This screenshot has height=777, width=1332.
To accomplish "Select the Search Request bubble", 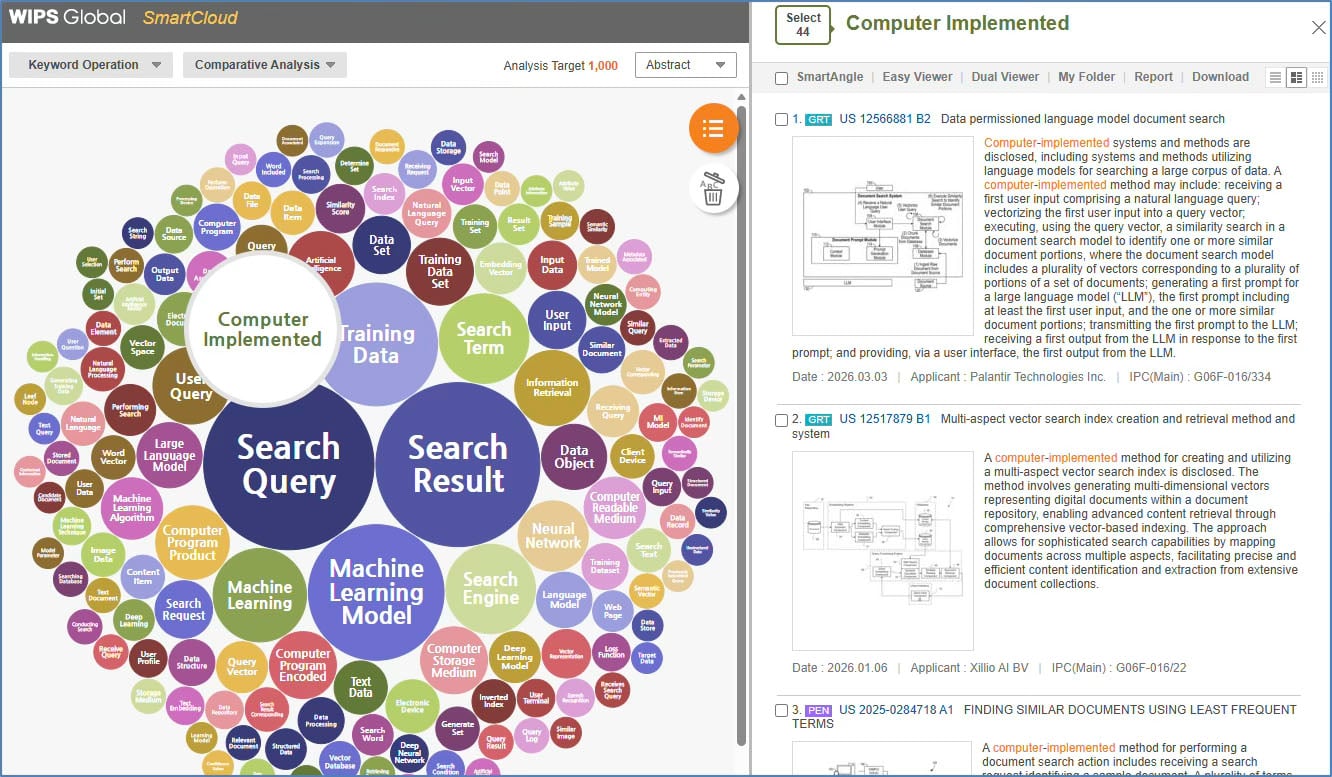I will coord(184,609).
